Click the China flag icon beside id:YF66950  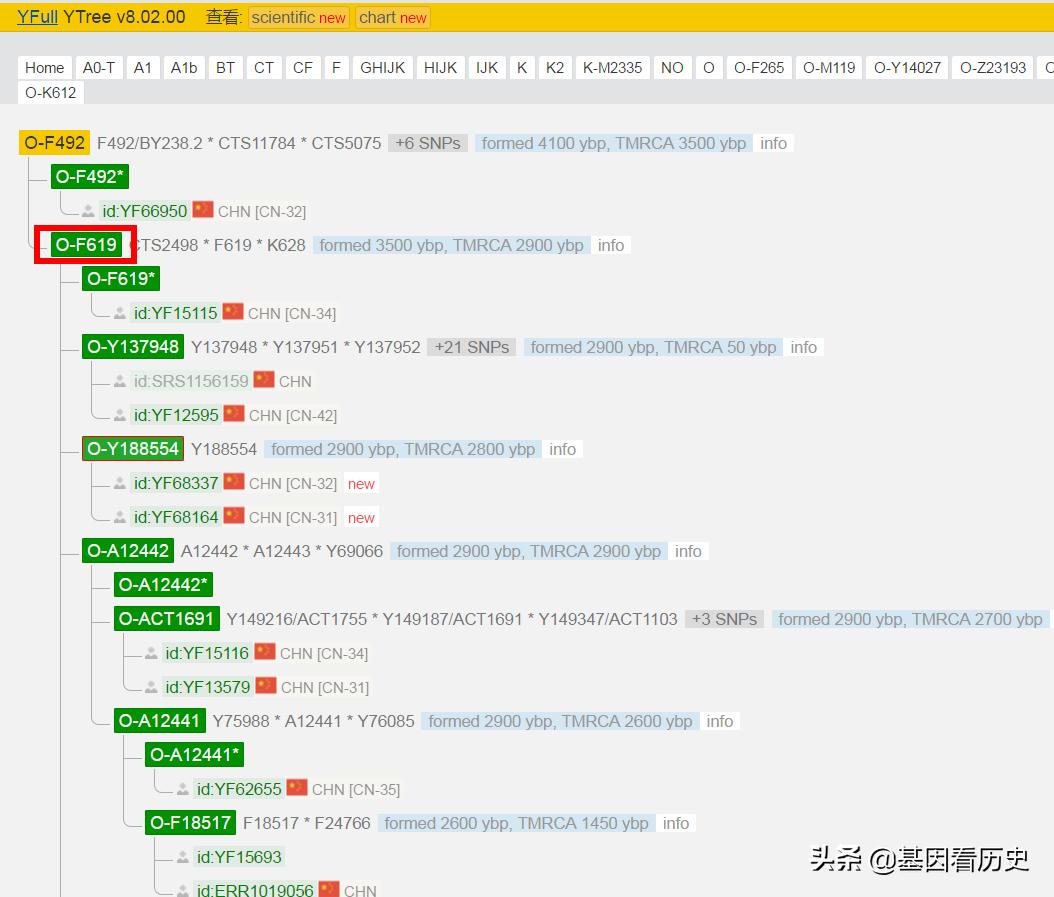tap(202, 210)
